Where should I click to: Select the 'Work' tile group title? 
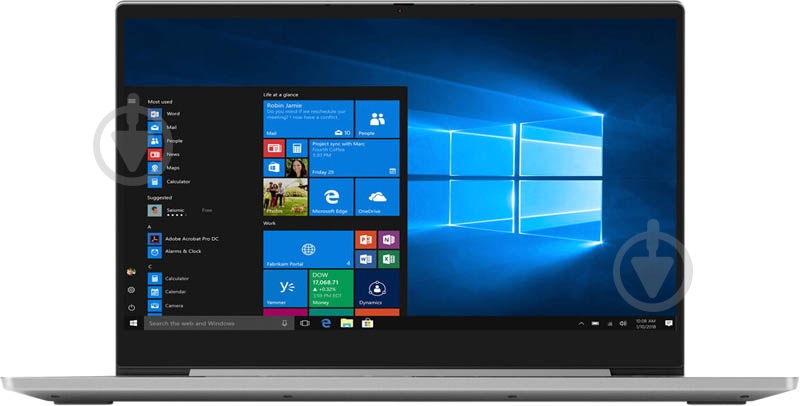pos(269,223)
